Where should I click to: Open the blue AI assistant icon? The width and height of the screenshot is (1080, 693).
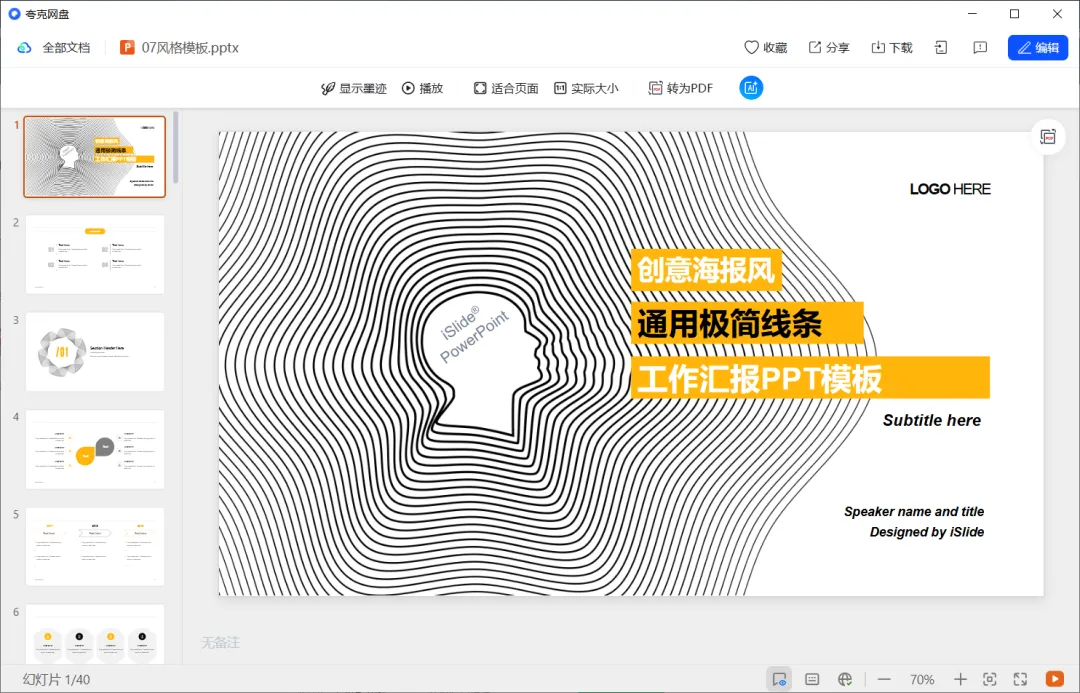(x=751, y=87)
